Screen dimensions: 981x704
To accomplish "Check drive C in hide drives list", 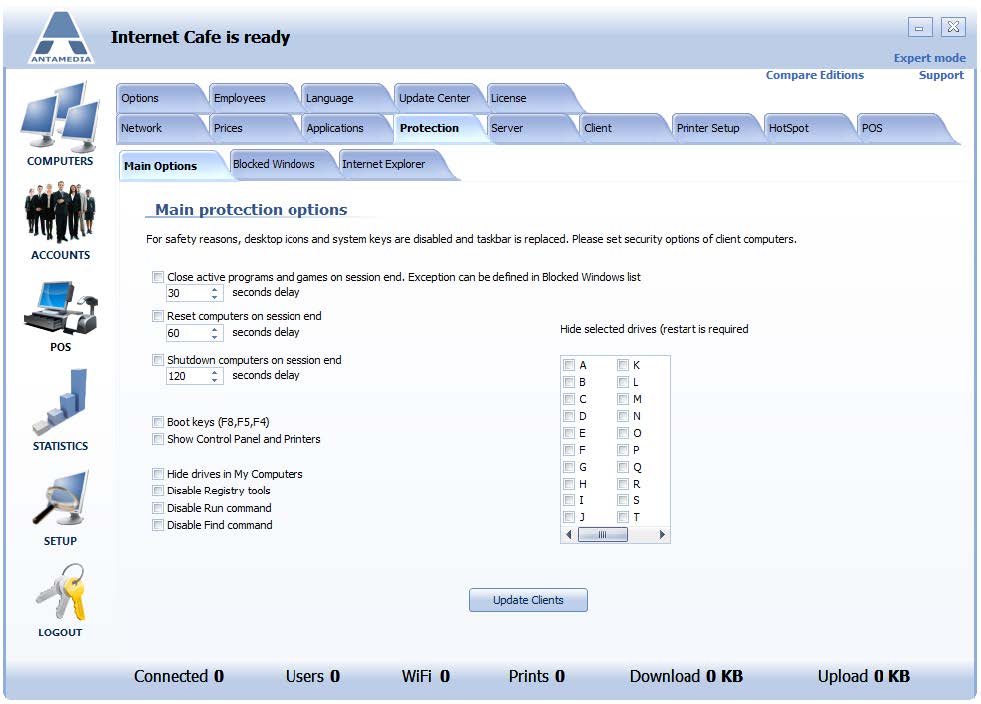I will tap(569, 399).
